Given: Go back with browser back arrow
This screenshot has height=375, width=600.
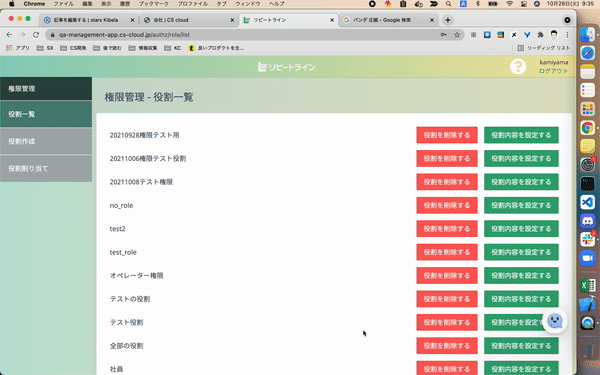Looking at the screenshot, I should pos(9,35).
